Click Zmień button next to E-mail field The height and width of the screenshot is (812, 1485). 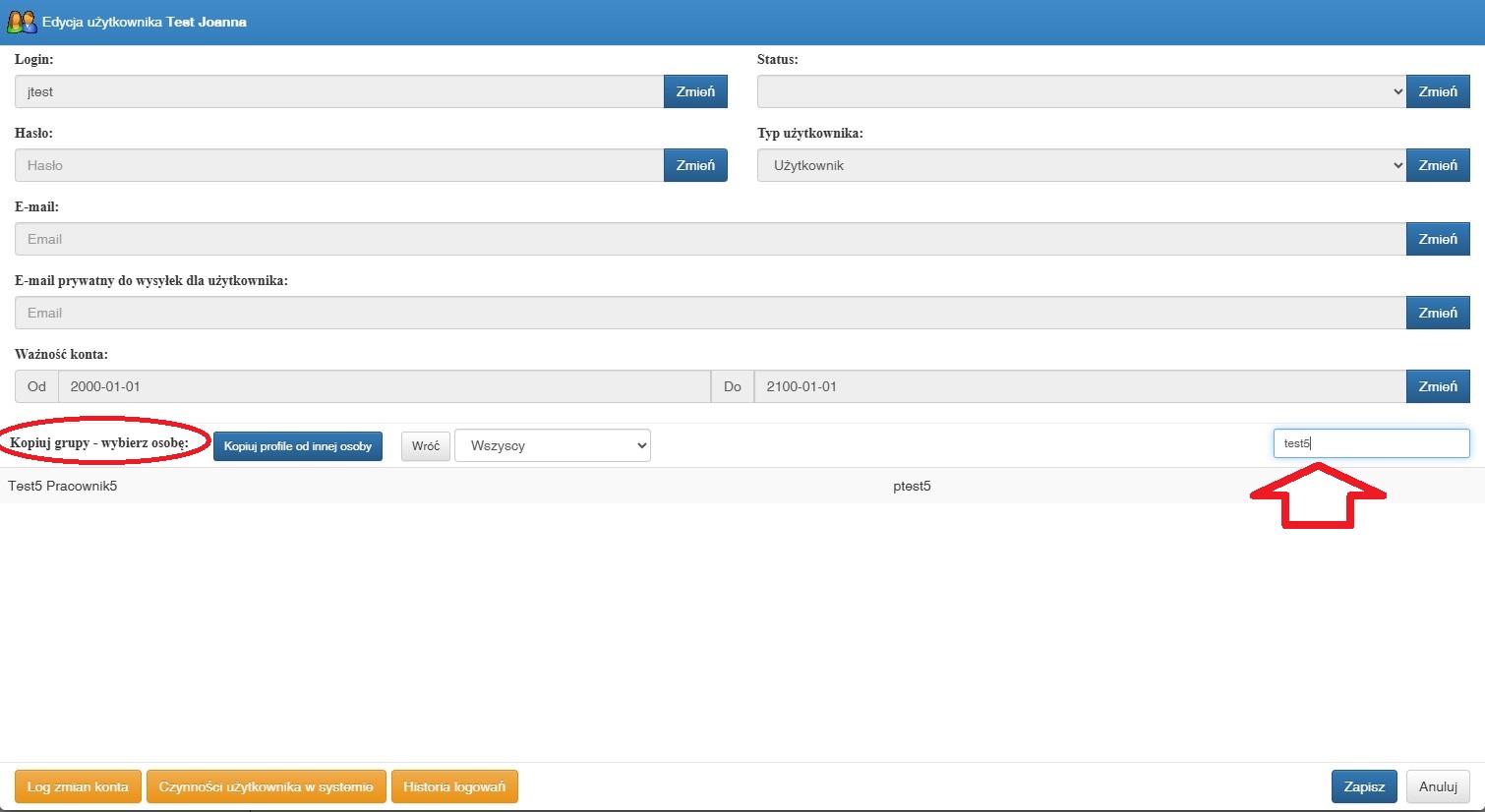click(1438, 239)
